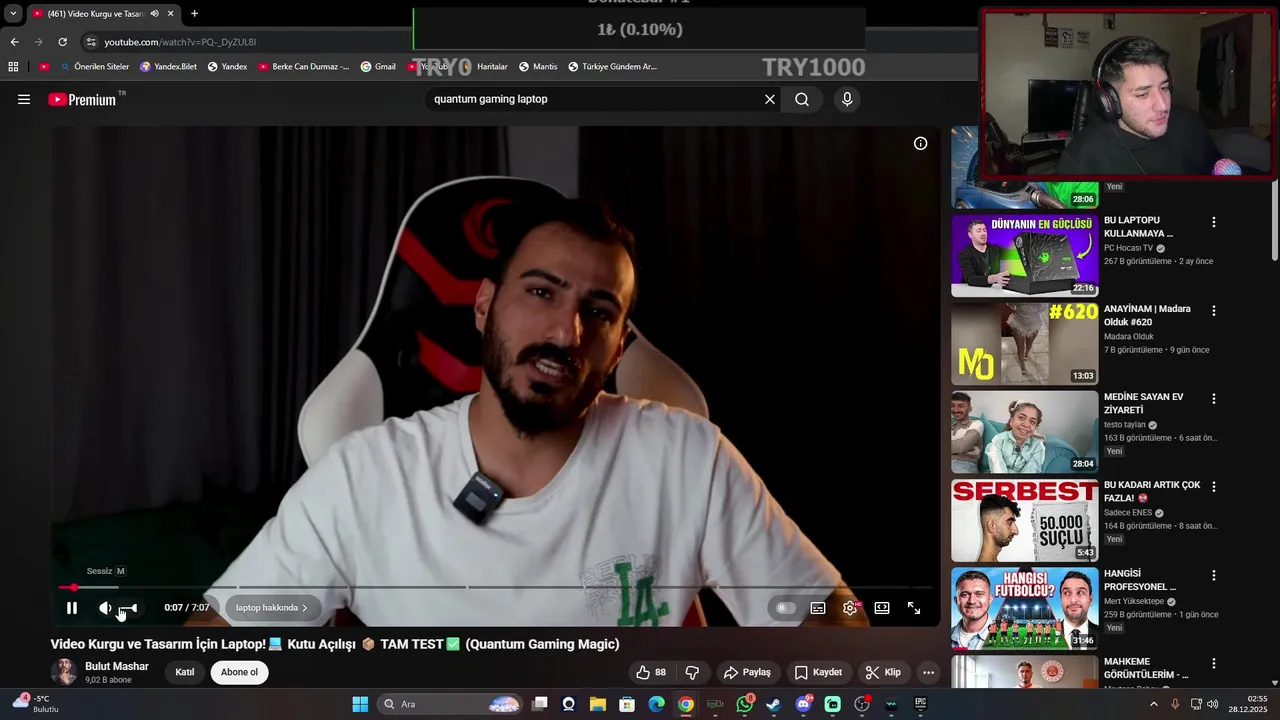Open the 'ANAYİNAM | Madara Olduk #620' title
This screenshot has height=720, width=1280.
(1147, 315)
